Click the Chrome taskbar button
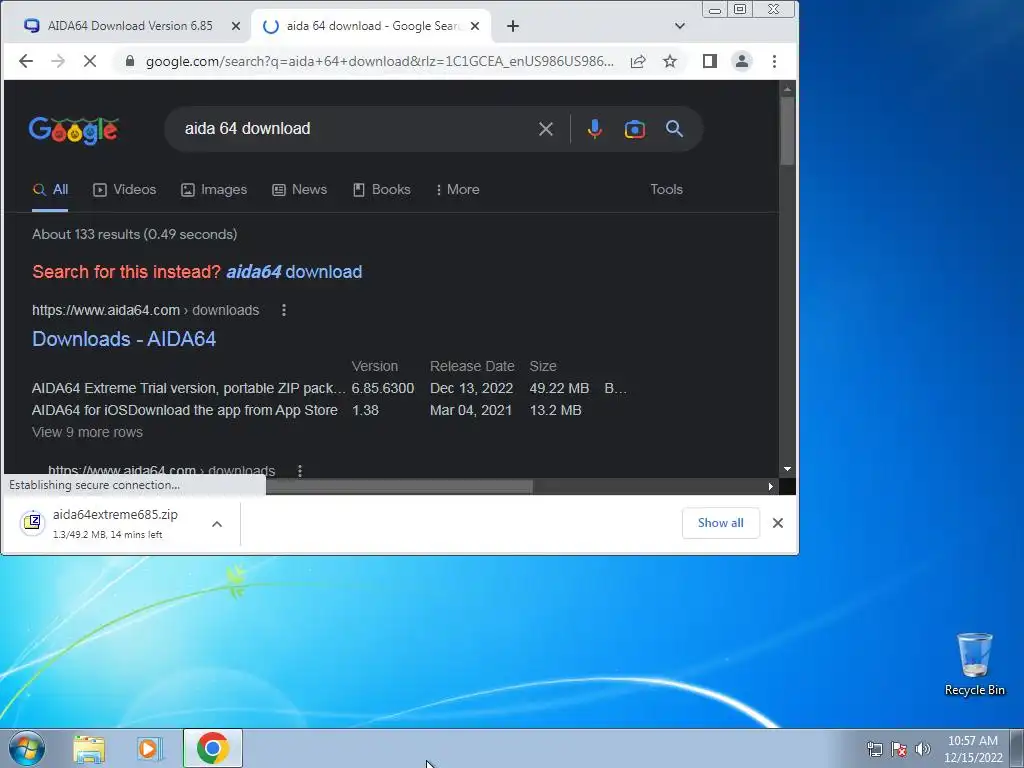1024x768 pixels. click(x=212, y=748)
